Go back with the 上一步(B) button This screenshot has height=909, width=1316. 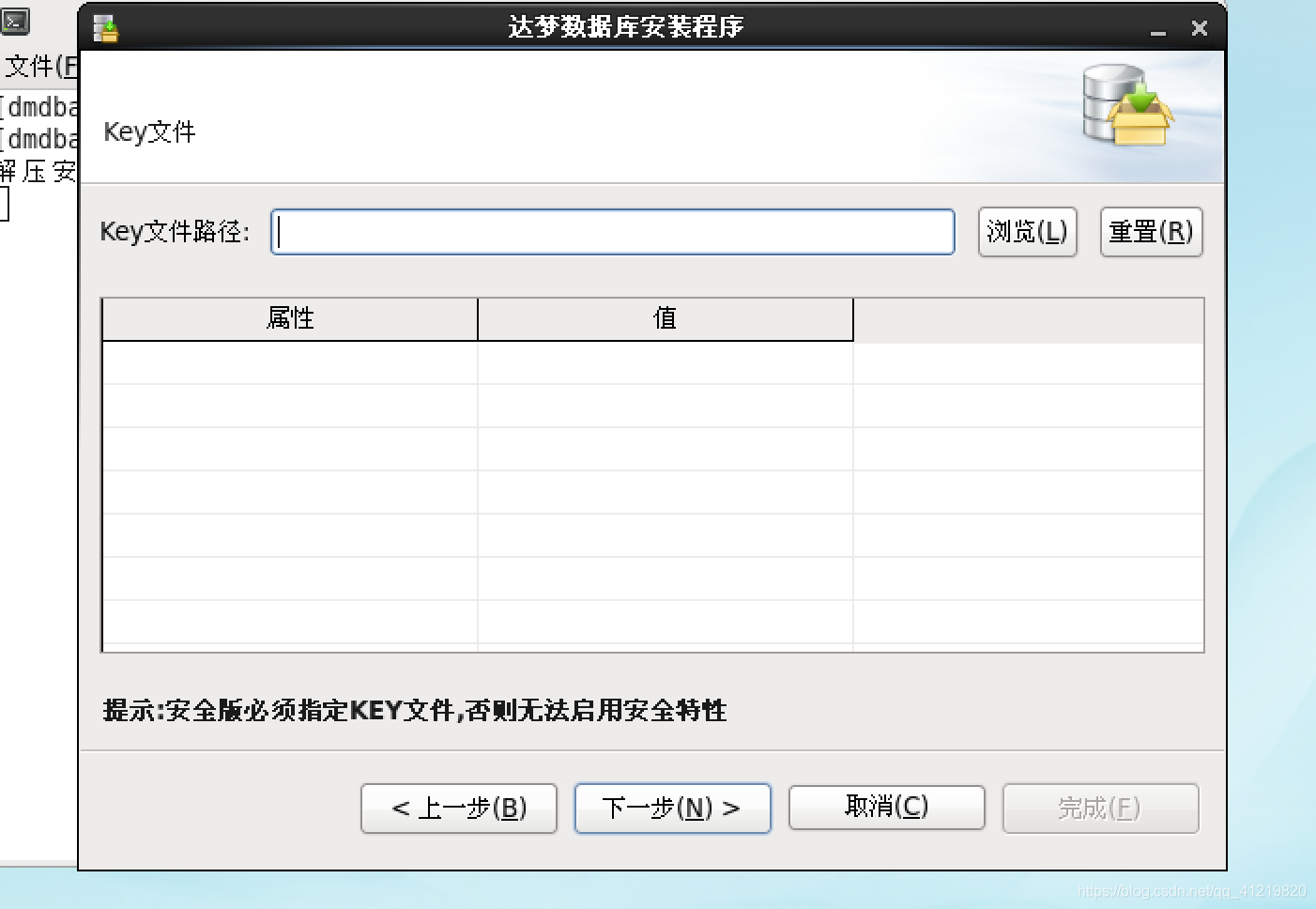459,809
